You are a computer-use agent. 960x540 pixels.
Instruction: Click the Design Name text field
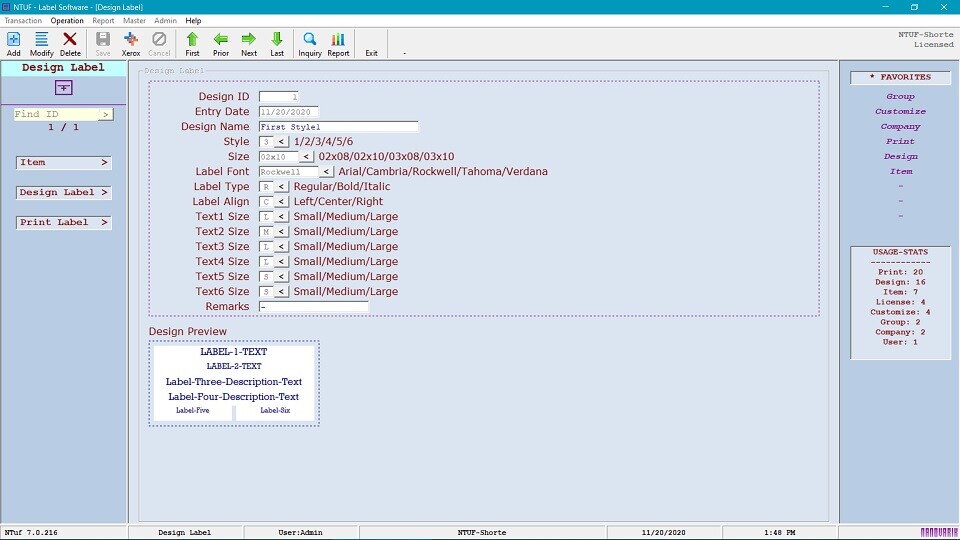click(338, 127)
